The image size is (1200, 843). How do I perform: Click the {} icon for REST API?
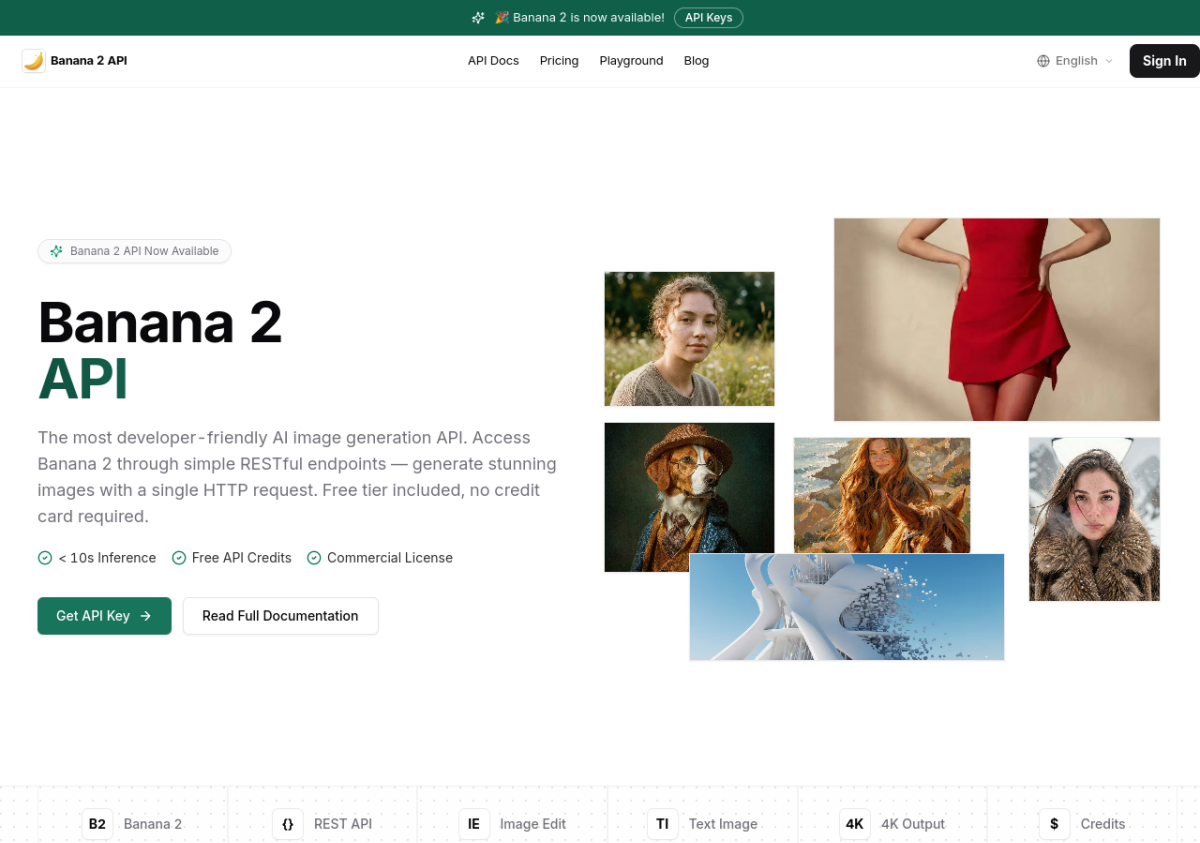click(287, 824)
